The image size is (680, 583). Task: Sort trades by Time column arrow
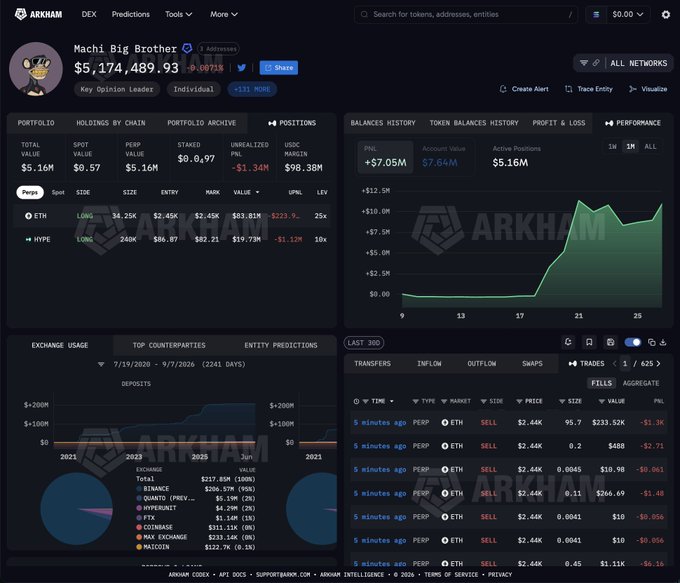(x=392, y=401)
